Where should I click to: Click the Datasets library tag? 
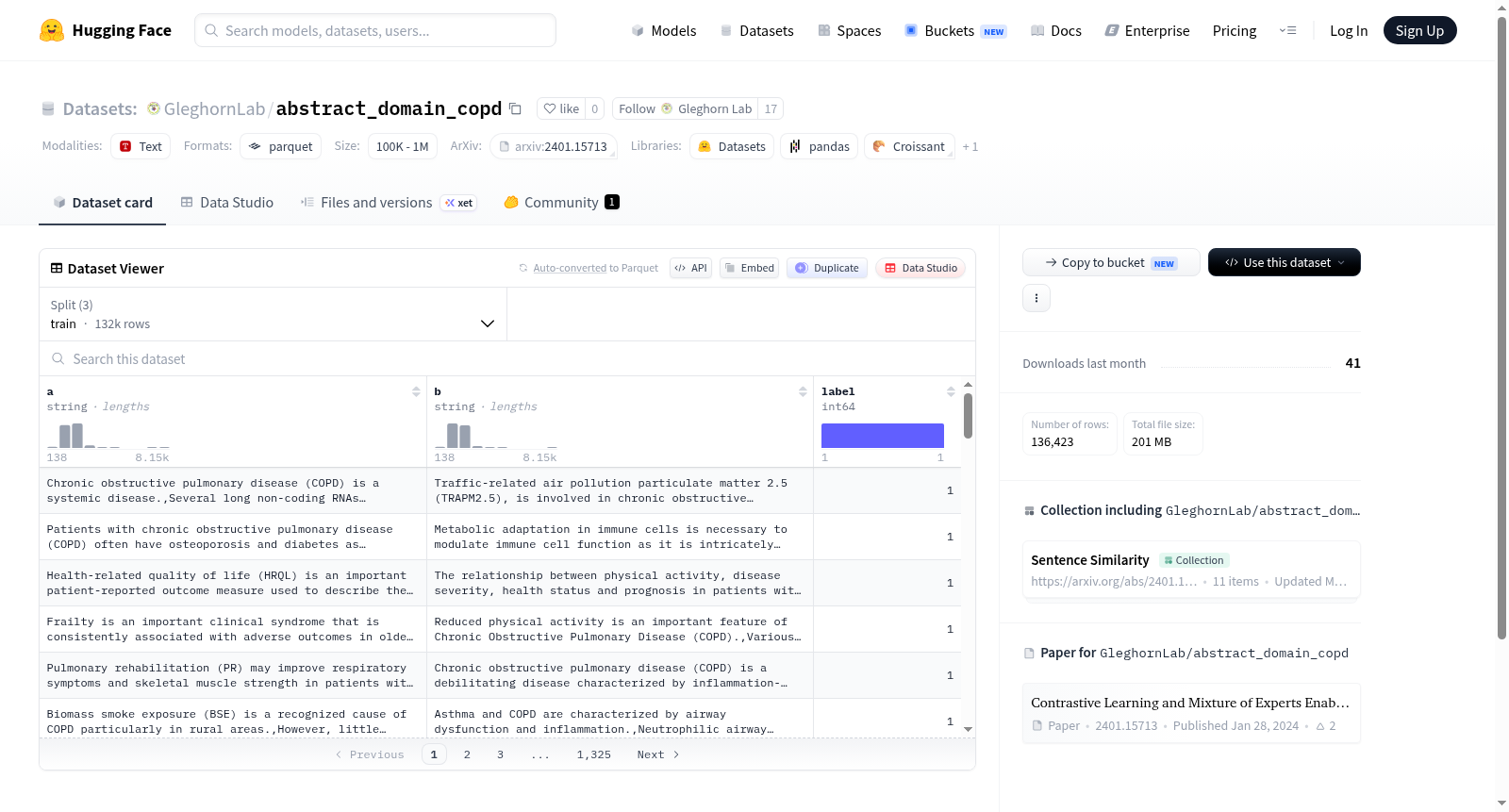click(732, 146)
